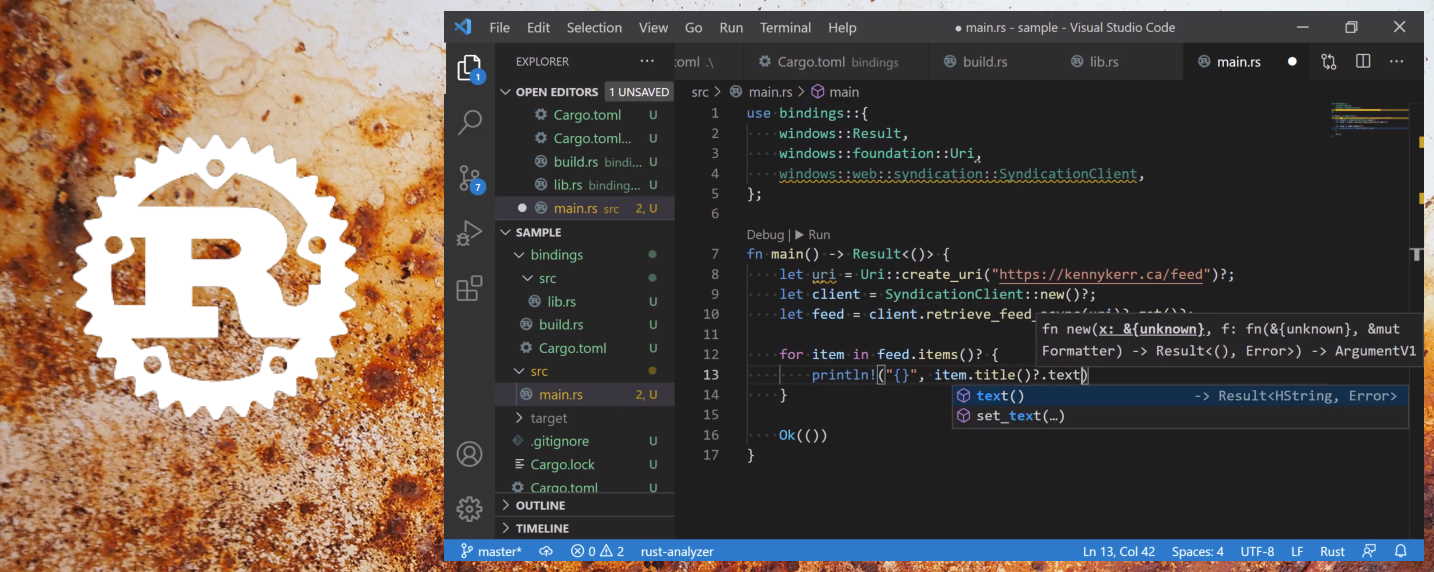Collapse the root src folder
Viewport: 1434px width, 572px height.
[519, 371]
